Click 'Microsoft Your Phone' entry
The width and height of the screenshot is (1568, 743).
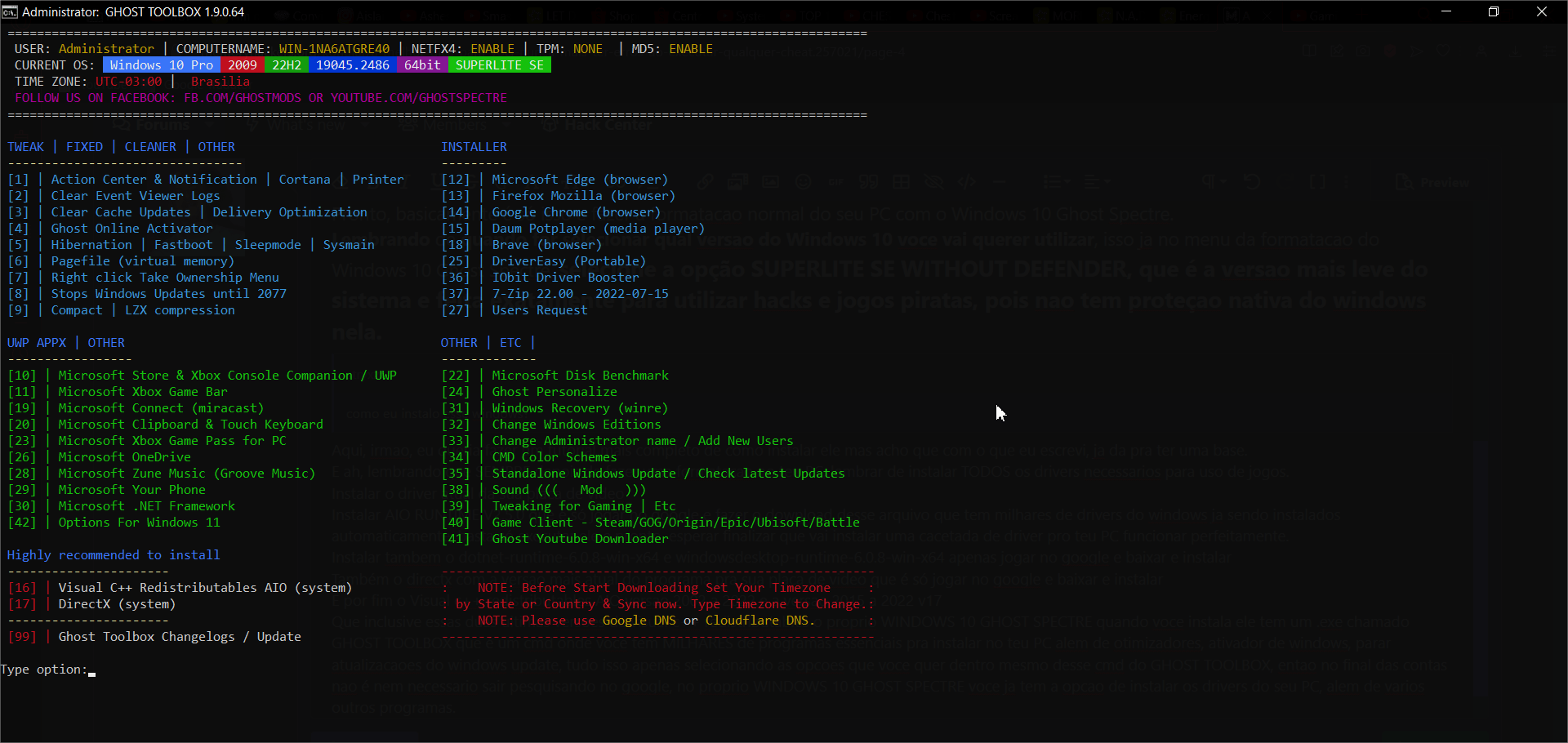tap(131, 490)
